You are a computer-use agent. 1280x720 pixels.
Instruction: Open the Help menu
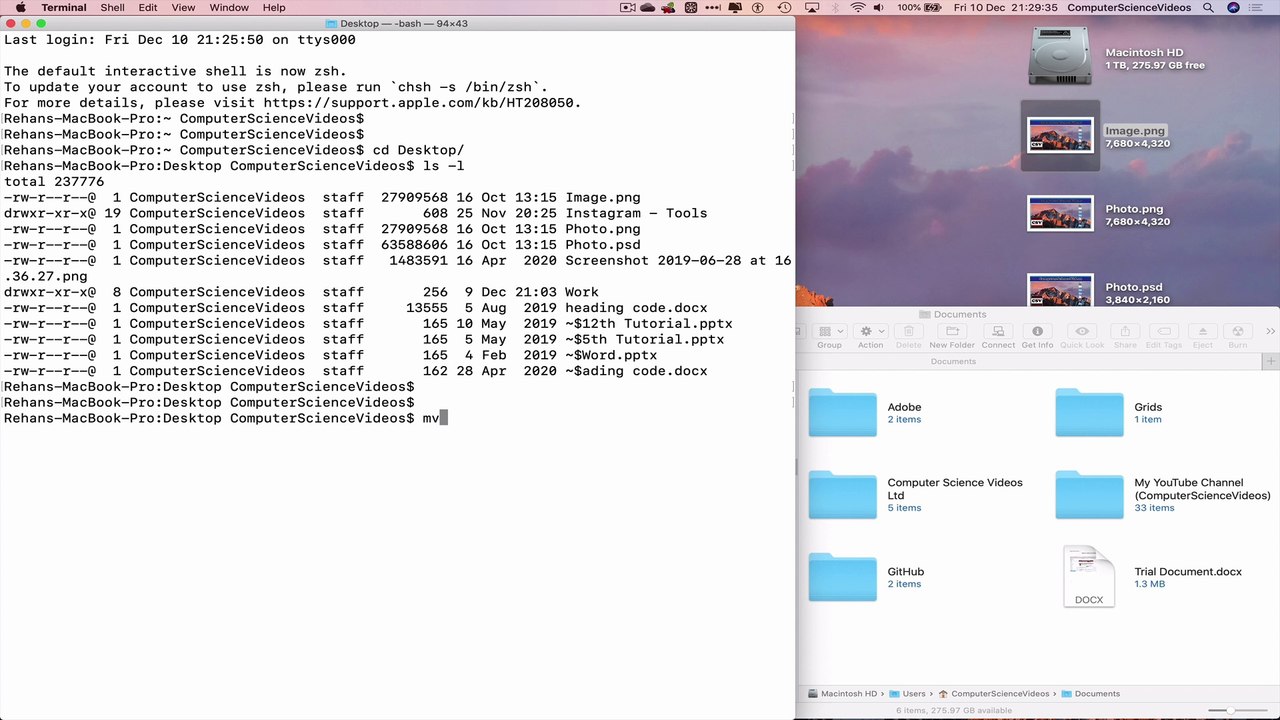click(274, 8)
